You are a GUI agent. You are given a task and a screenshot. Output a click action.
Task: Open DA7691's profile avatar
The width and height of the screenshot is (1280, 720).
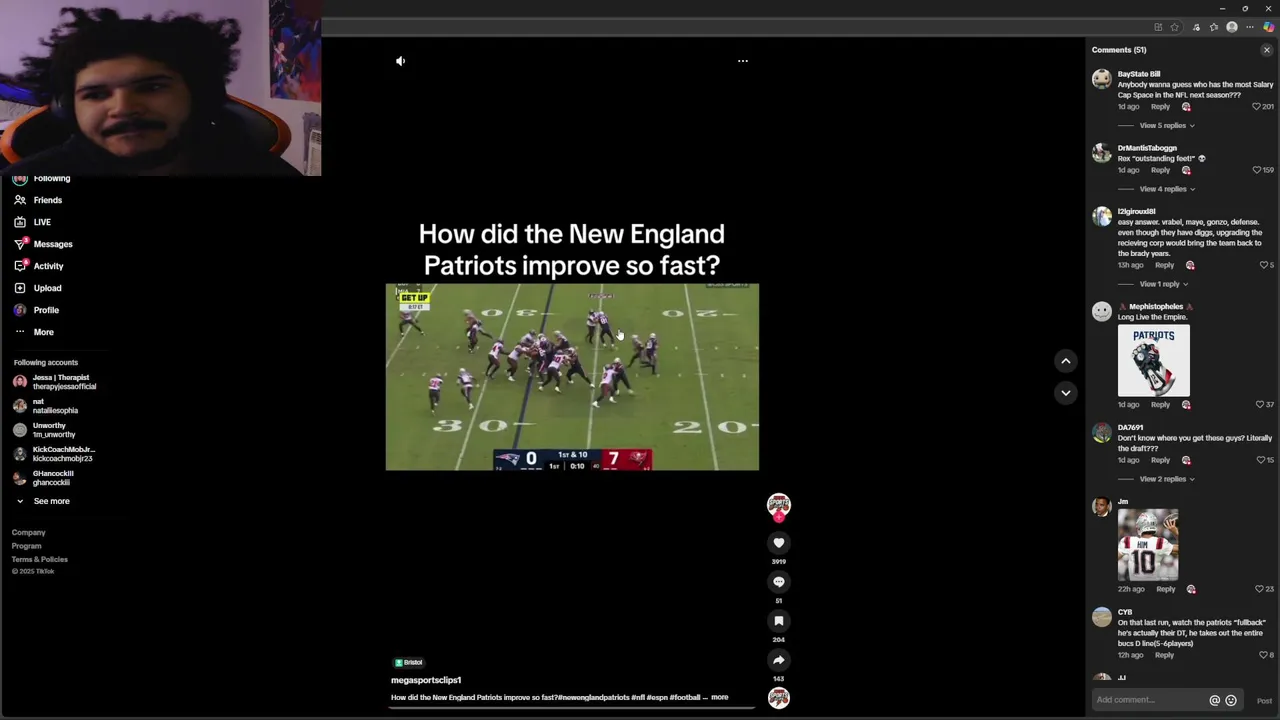point(1102,433)
